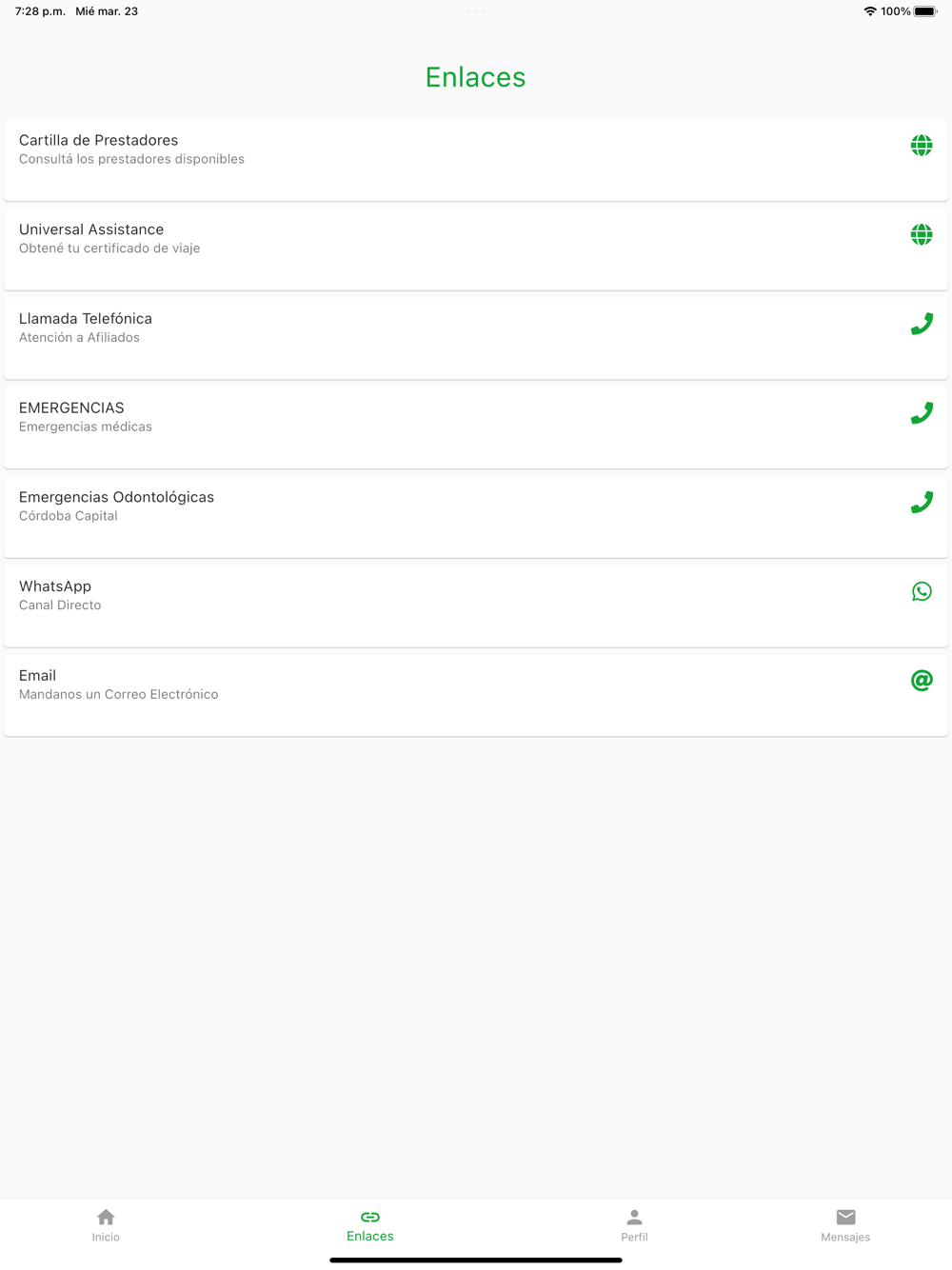This screenshot has width=952, height=1270.
Task: Tap phone icon for Emergencias Odontológicas
Action: click(x=921, y=503)
